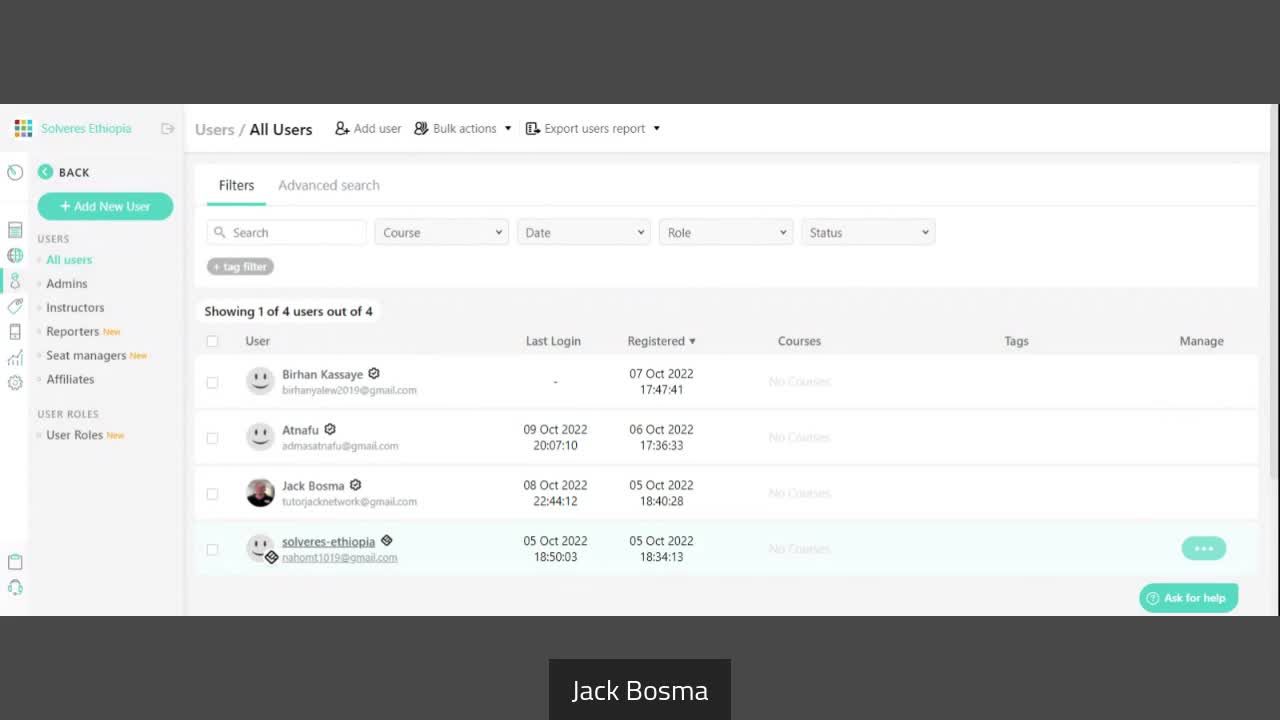1280x720 pixels.
Task: Click Add user in the top toolbar
Action: (x=368, y=129)
